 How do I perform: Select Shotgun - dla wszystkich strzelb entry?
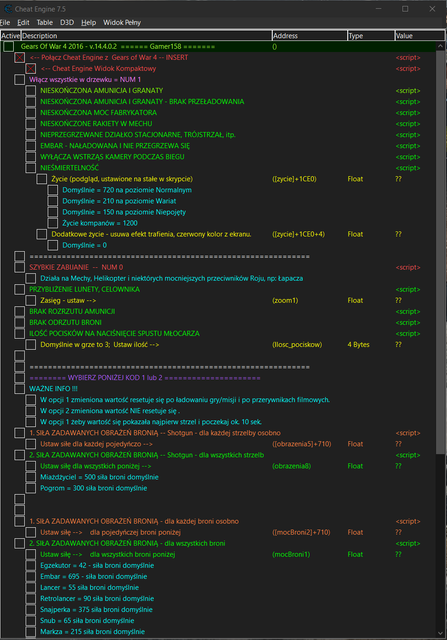click(147, 455)
